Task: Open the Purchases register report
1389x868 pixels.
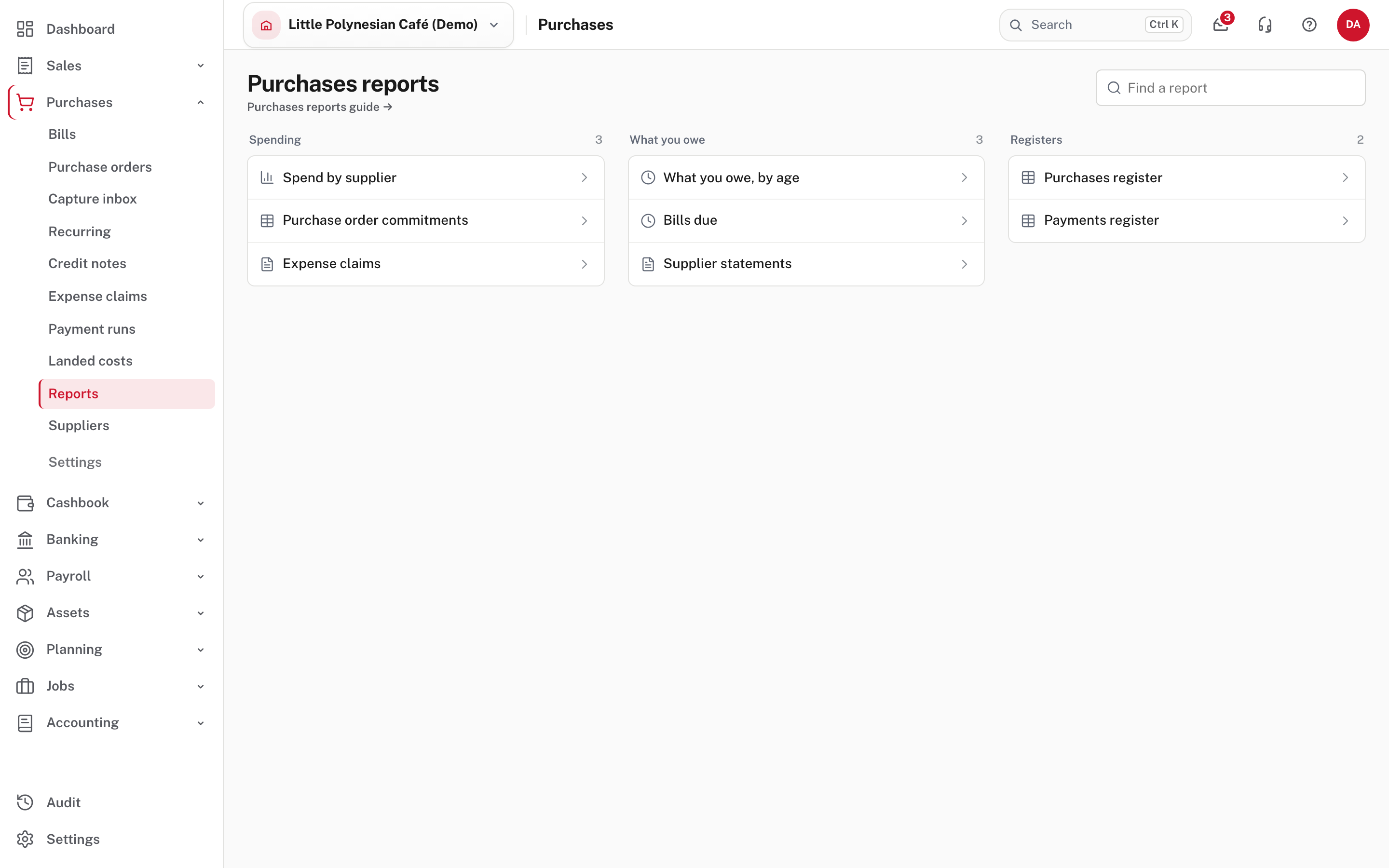Action: click(1186, 177)
